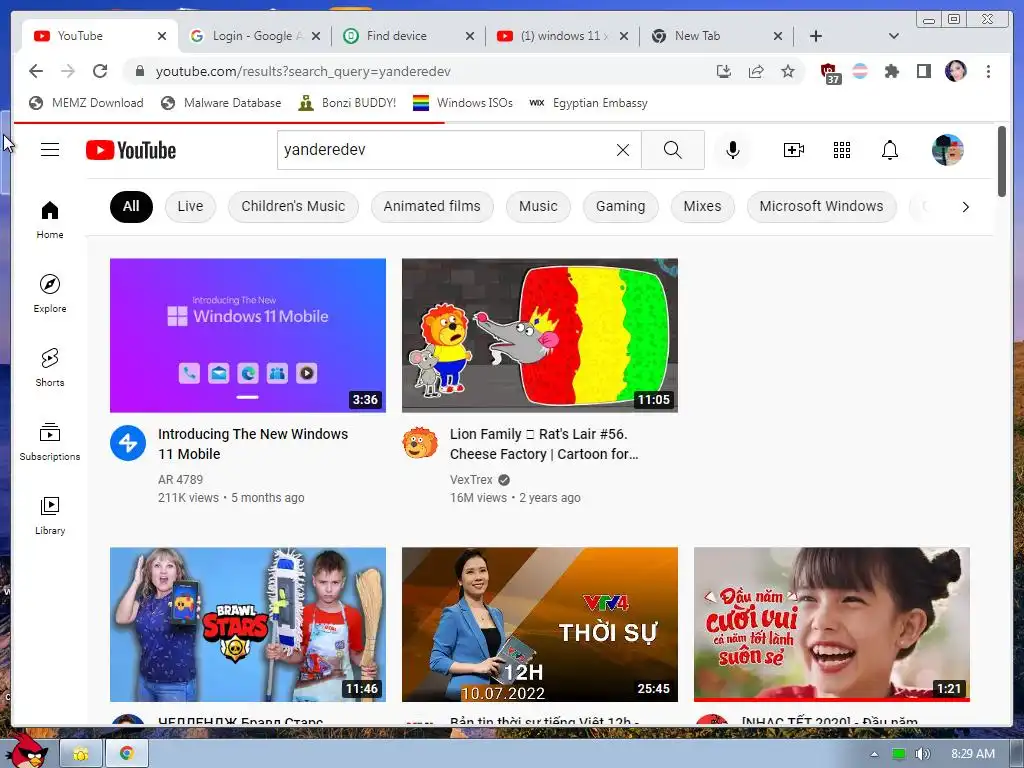Open the Introducing The New Windows 11 Mobile title
1024x768 pixels.
pyautogui.click(x=253, y=444)
